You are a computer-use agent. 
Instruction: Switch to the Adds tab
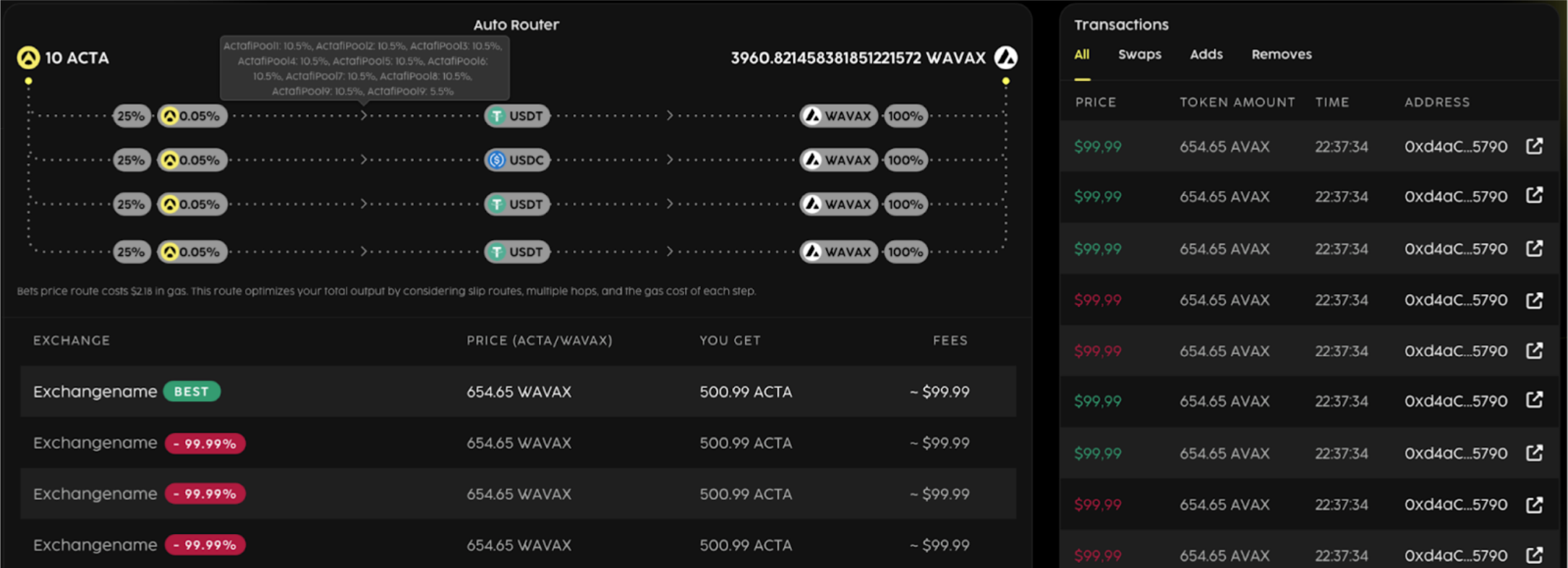[1206, 54]
